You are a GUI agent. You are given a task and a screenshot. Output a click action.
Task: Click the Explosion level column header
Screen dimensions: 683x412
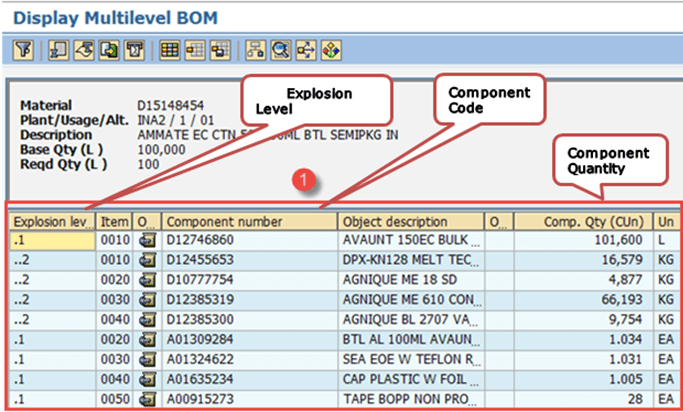tap(52, 220)
